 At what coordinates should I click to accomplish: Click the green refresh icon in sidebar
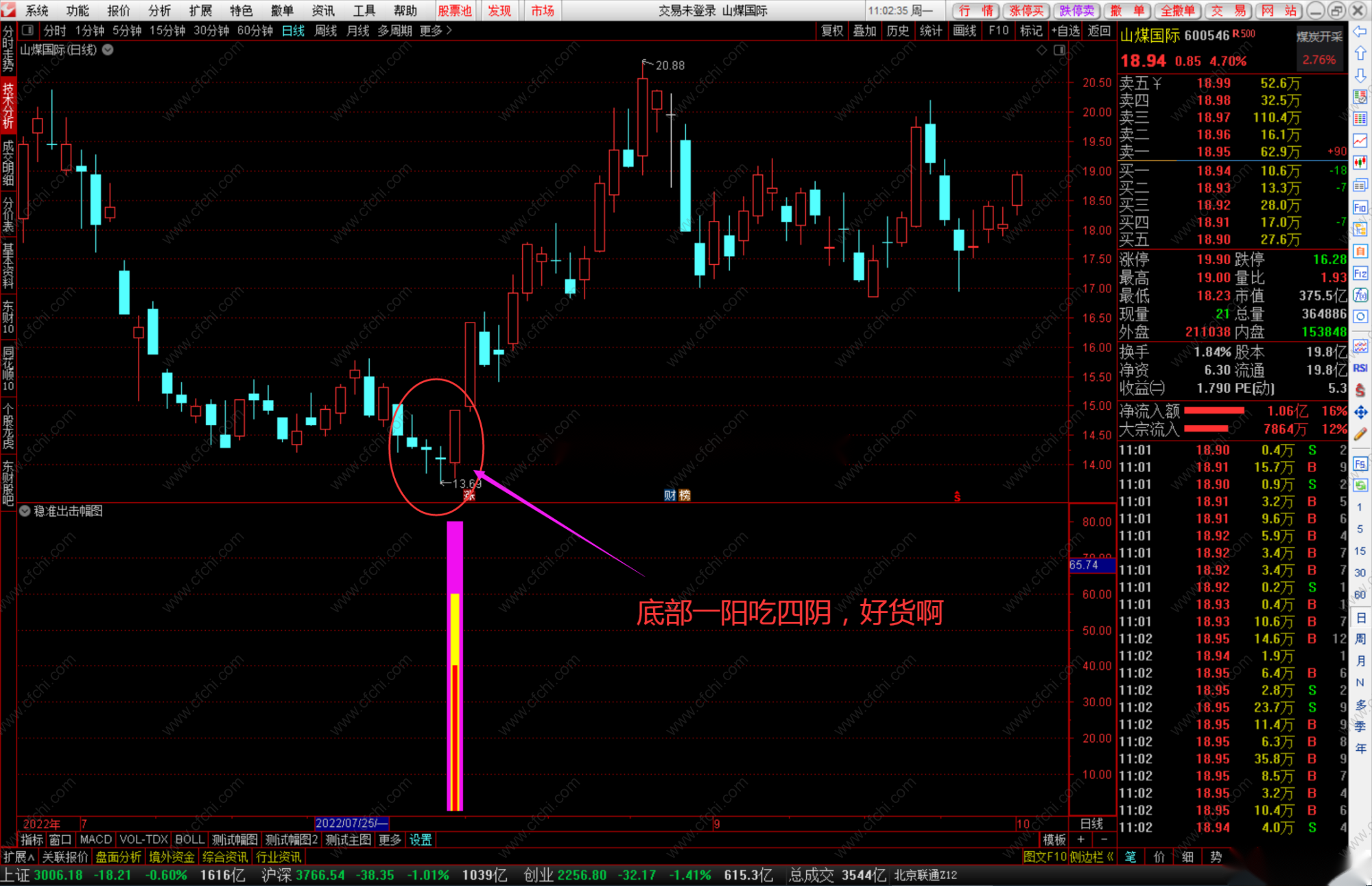pyautogui.click(x=1360, y=486)
